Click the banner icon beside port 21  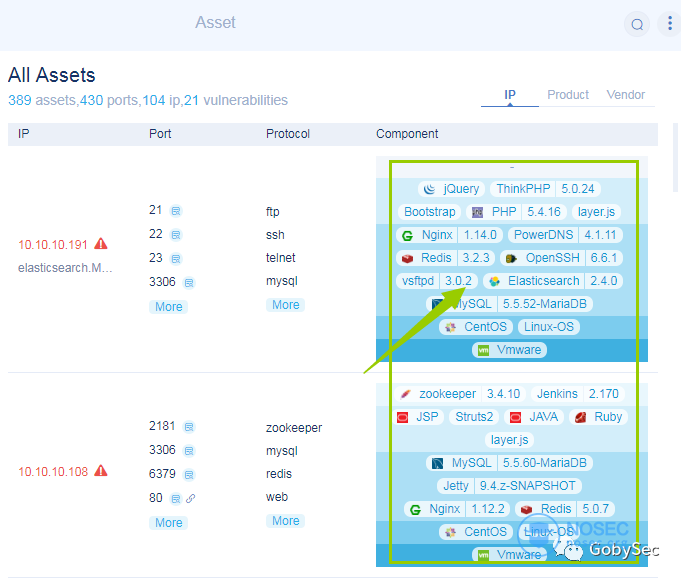click(x=175, y=211)
